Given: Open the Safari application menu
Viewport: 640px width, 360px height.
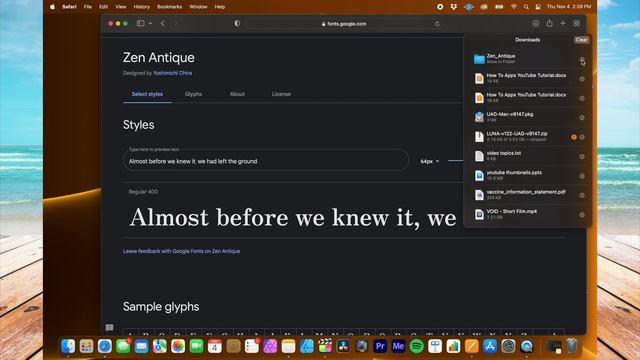Looking at the screenshot, I should (69, 7).
